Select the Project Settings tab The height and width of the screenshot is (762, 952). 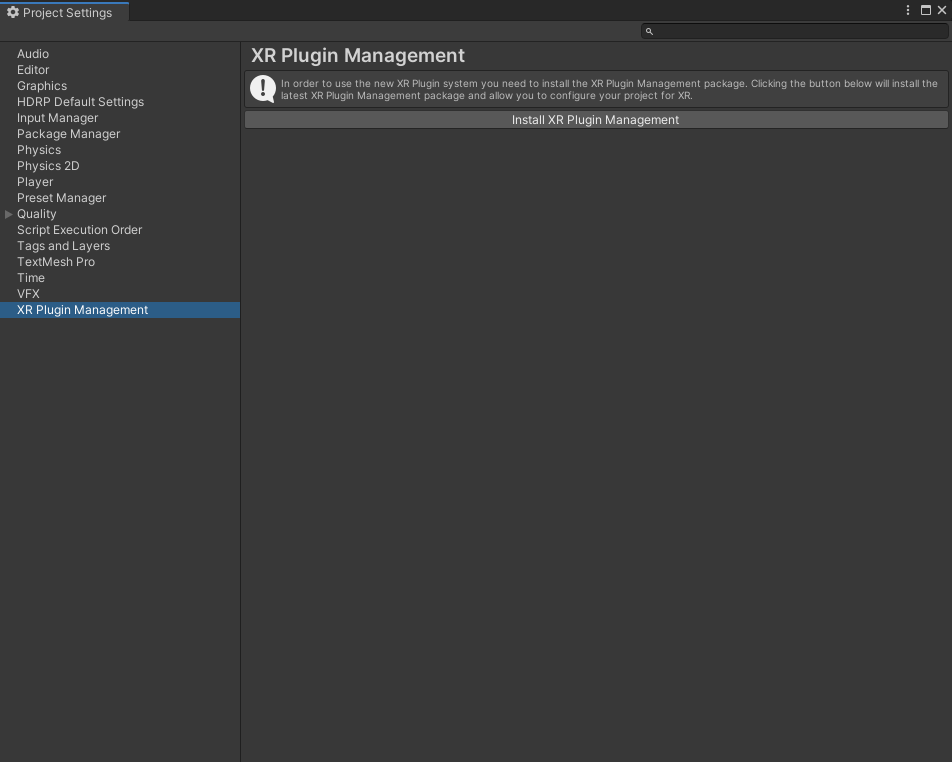click(64, 12)
